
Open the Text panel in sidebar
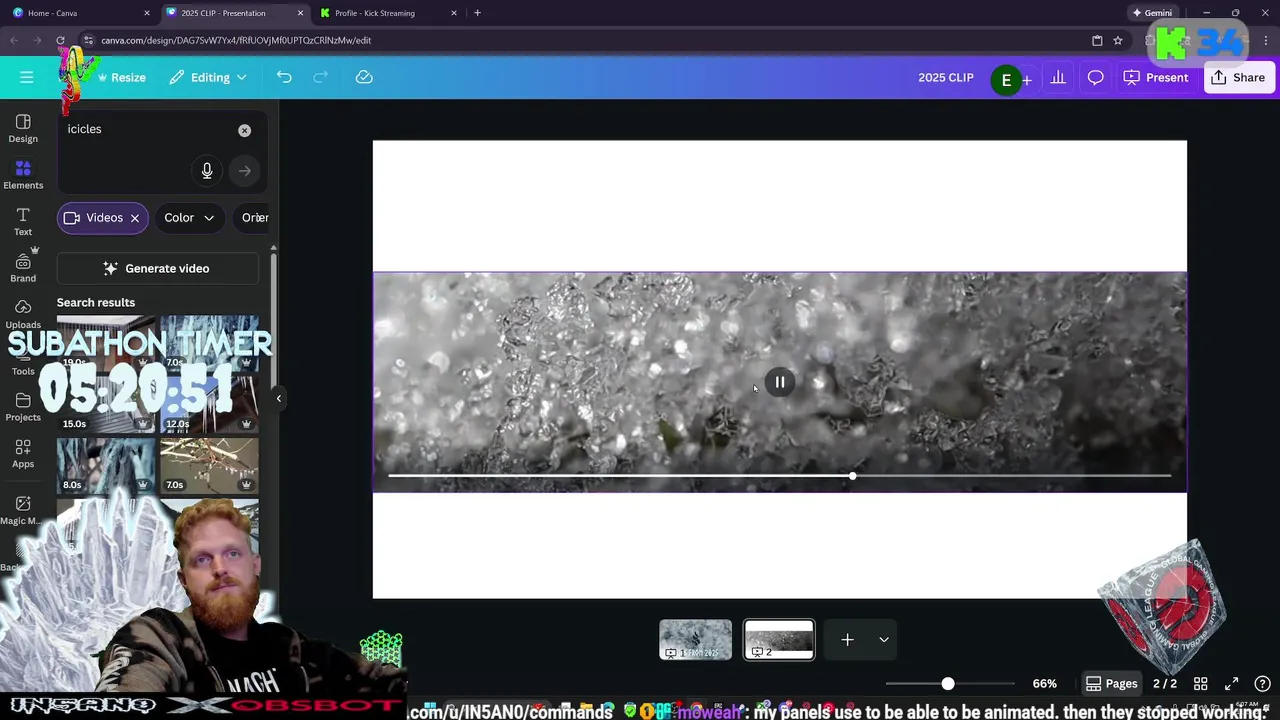pos(23,221)
